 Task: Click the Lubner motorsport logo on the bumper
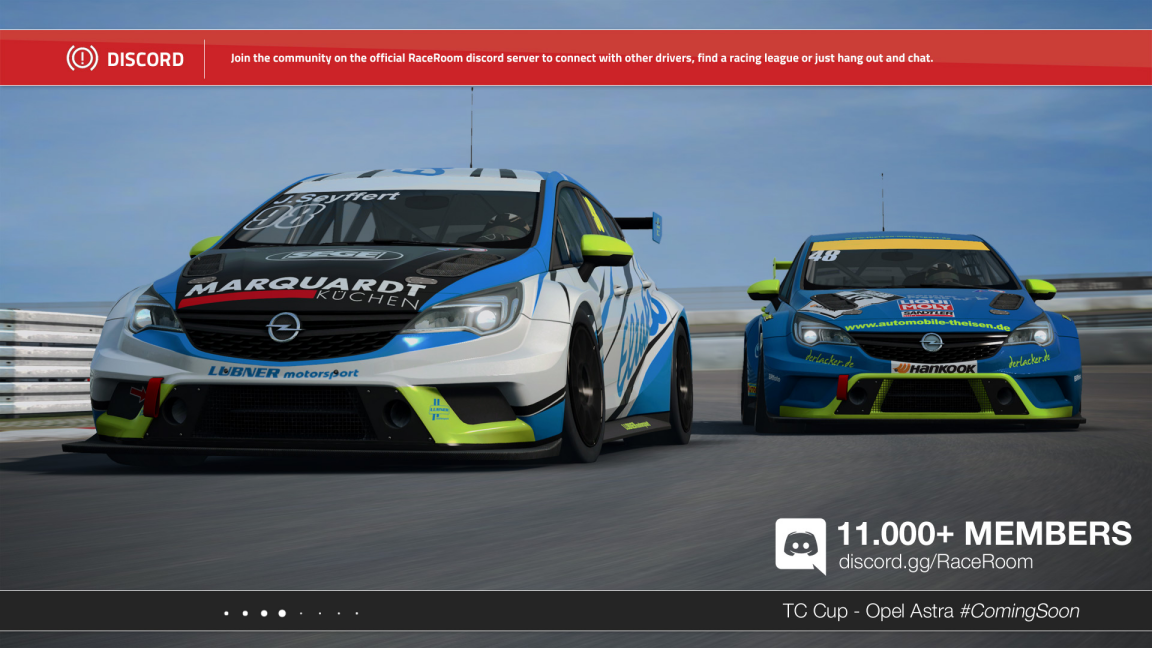[283, 372]
